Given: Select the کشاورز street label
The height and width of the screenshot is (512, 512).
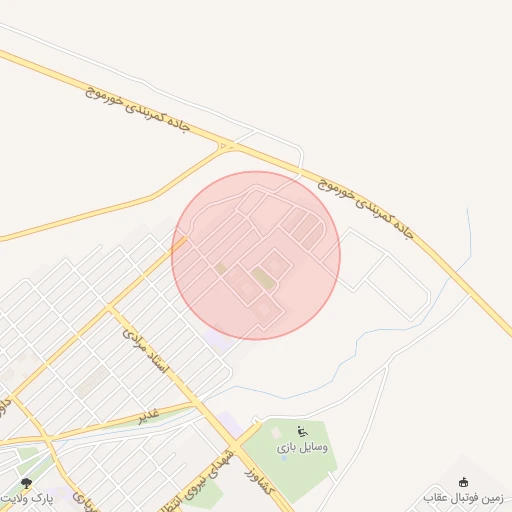Looking at the screenshot, I should coord(260,481).
